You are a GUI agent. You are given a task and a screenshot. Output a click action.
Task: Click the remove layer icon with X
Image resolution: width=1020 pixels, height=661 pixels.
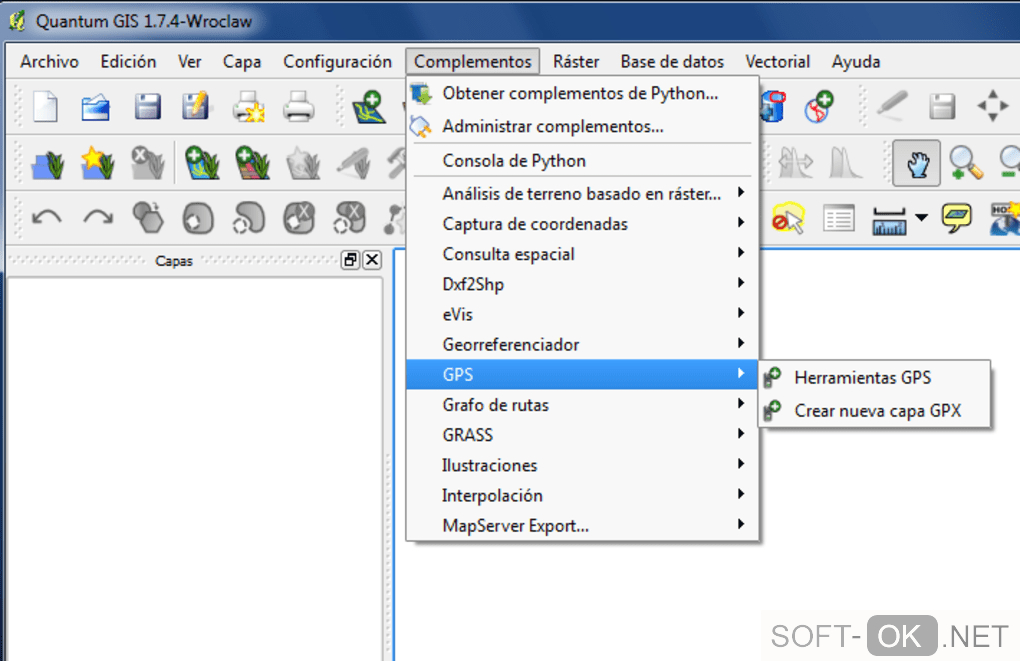148,163
